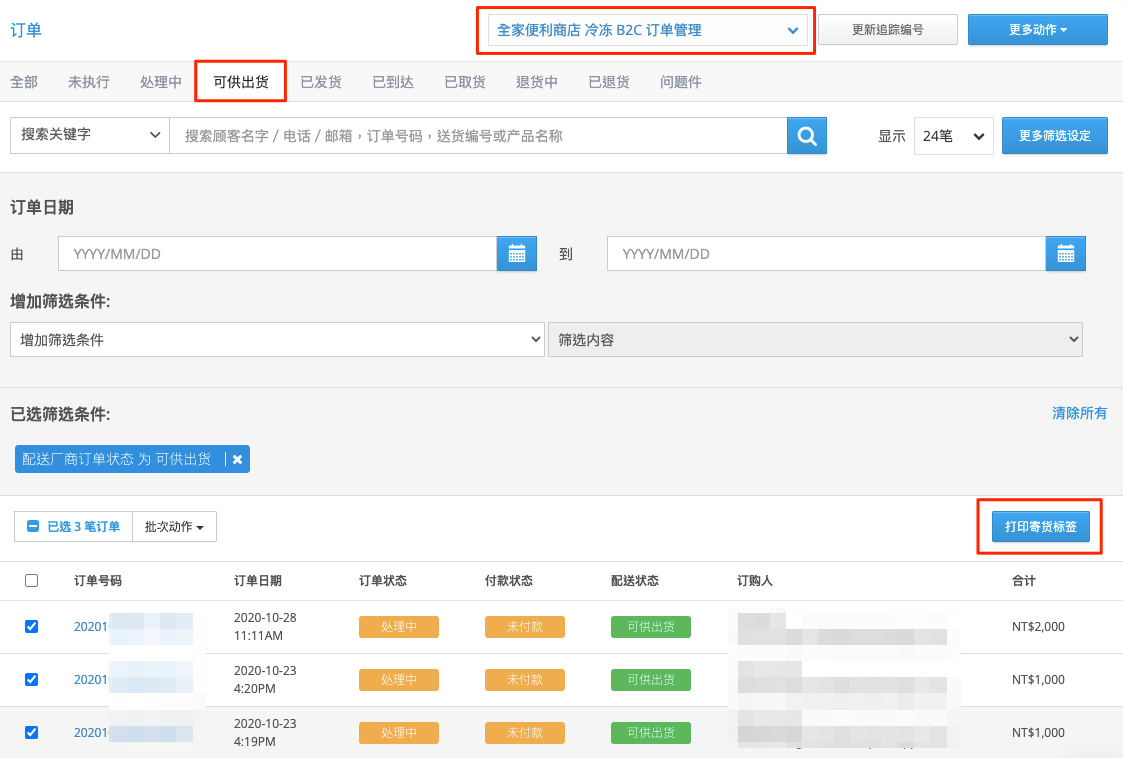Open the 筛选内容 select box
The image size is (1123, 758).
(815, 340)
